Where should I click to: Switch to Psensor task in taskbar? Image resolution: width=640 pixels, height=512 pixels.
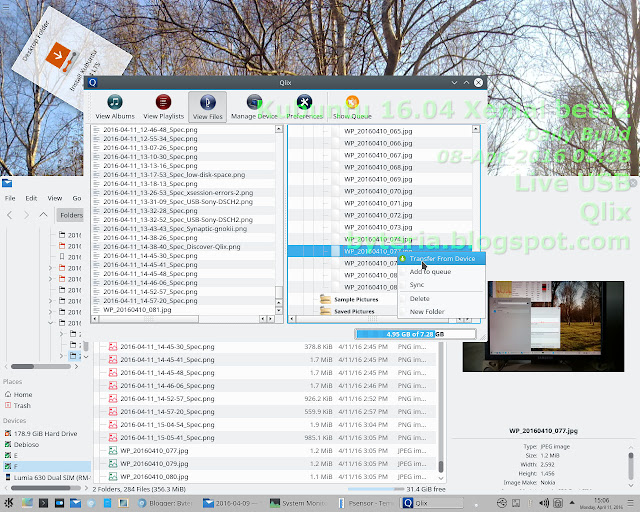[x=365, y=503]
